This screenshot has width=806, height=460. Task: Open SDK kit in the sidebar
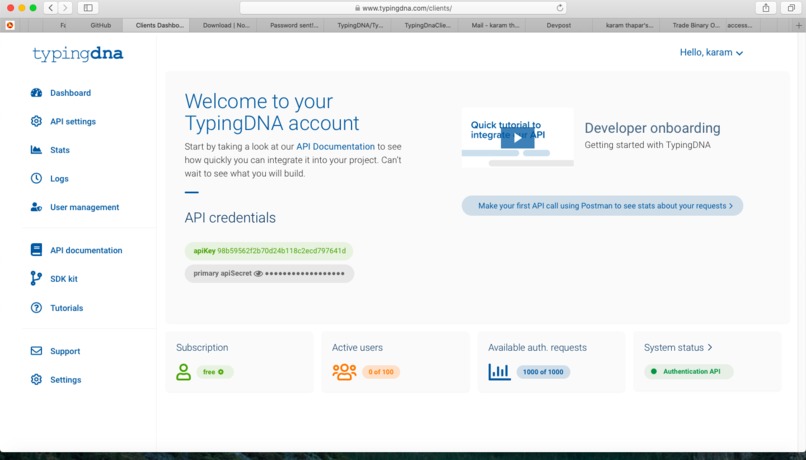coord(64,279)
